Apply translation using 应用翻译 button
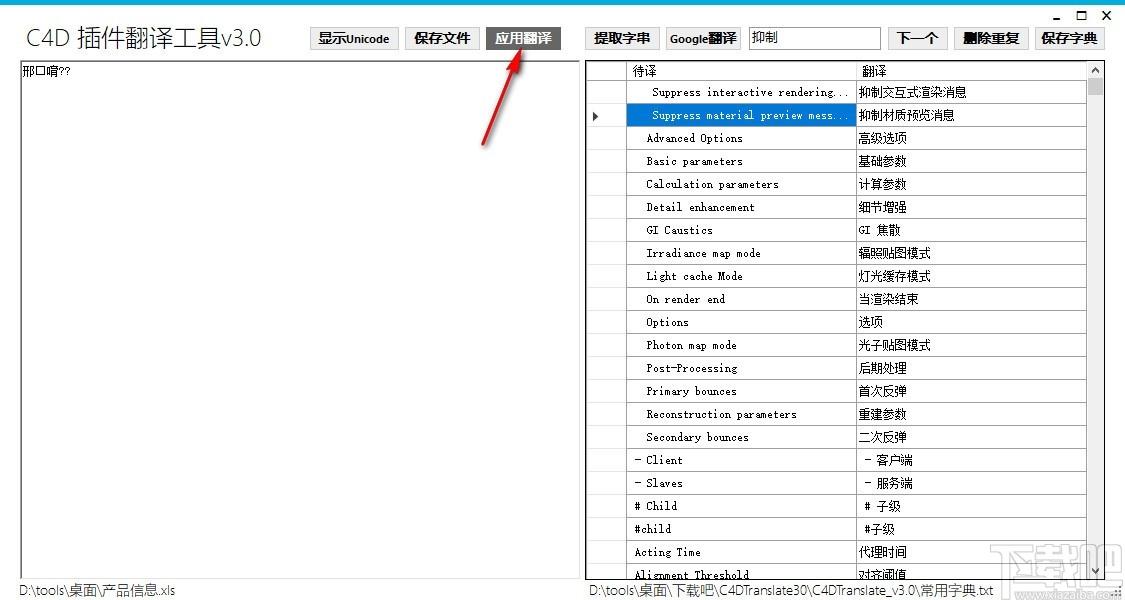Viewport: 1125px width, 600px height. pyautogui.click(x=523, y=38)
